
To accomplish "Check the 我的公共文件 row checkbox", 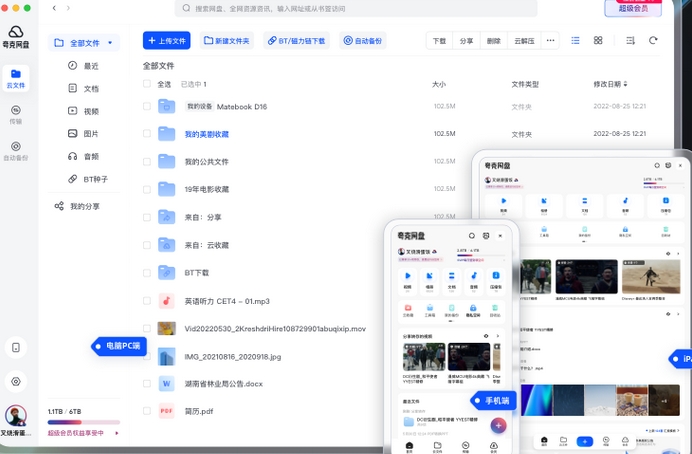I will point(147,161).
